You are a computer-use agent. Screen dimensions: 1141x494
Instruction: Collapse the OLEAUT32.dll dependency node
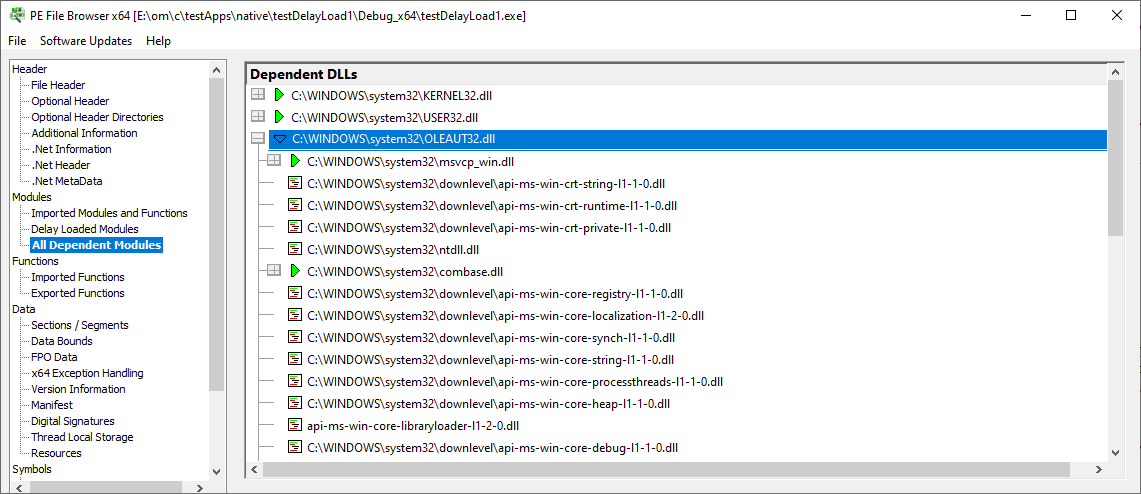click(x=258, y=138)
